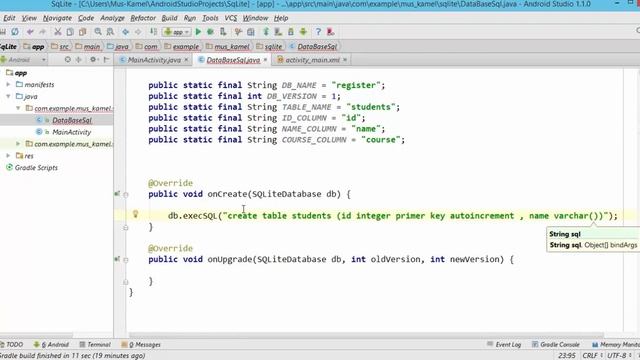Click the Collapse All icon in project panel

pos(79,60)
